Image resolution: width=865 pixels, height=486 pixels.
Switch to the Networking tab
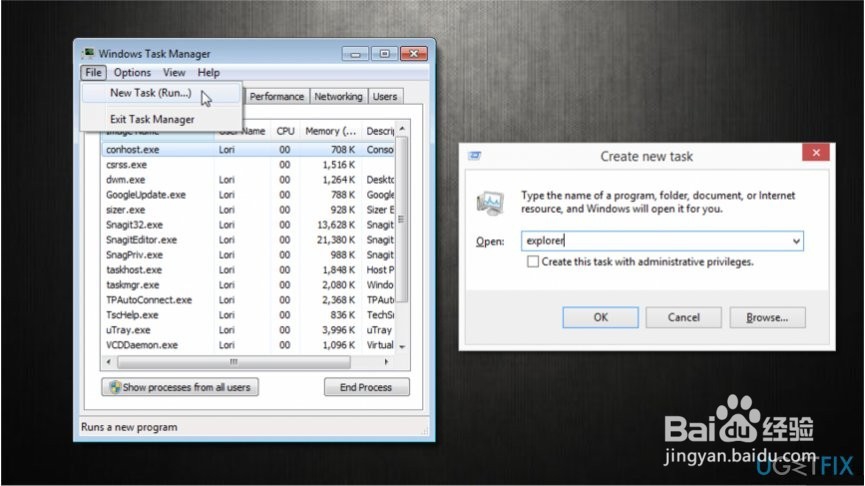(x=338, y=97)
